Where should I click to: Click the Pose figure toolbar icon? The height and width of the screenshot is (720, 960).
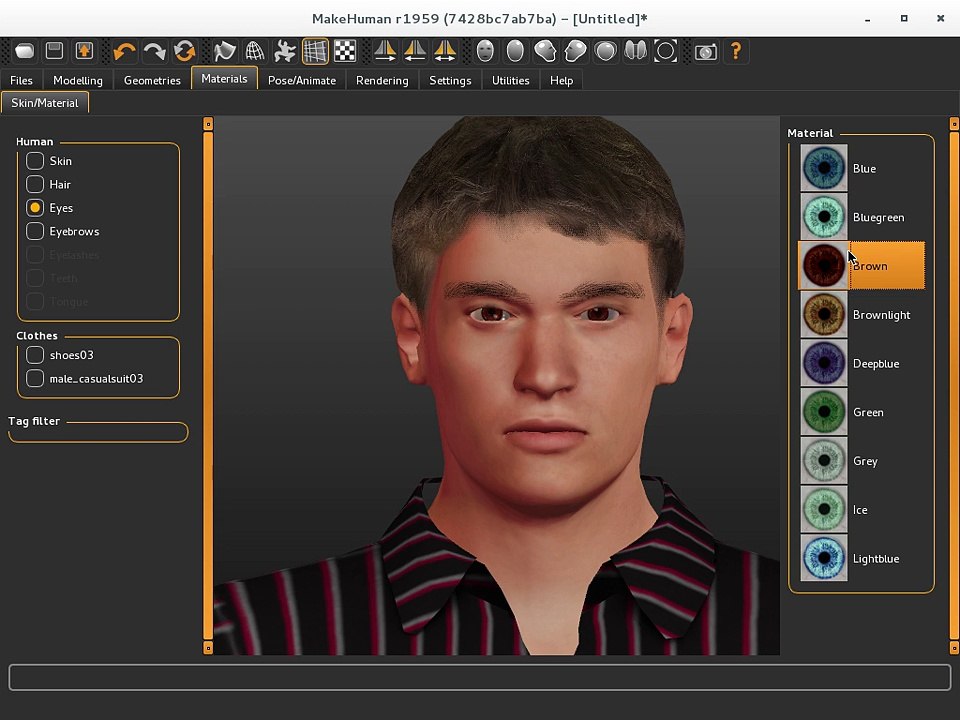pos(284,51)
